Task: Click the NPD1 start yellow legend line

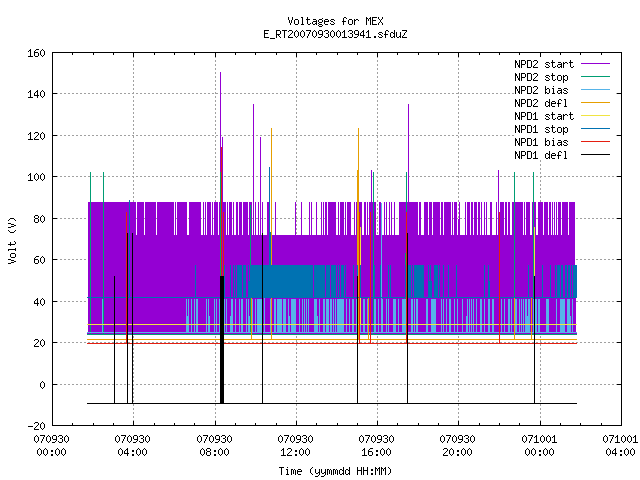Action: point(596,116)
